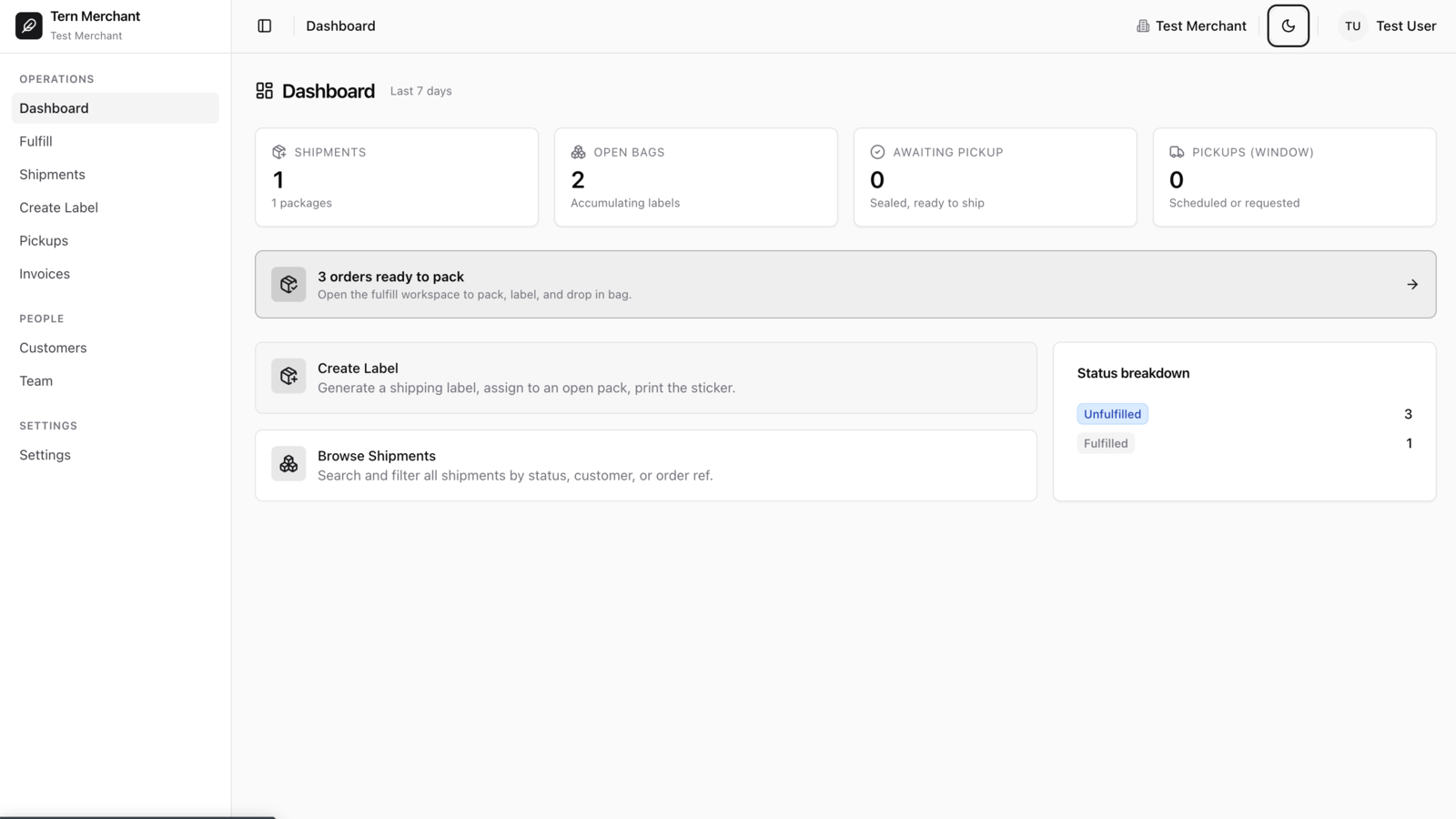The image size is (1456, 819).
Task: Click the Unfulfilled count 3
Action: pos(1408,414)
